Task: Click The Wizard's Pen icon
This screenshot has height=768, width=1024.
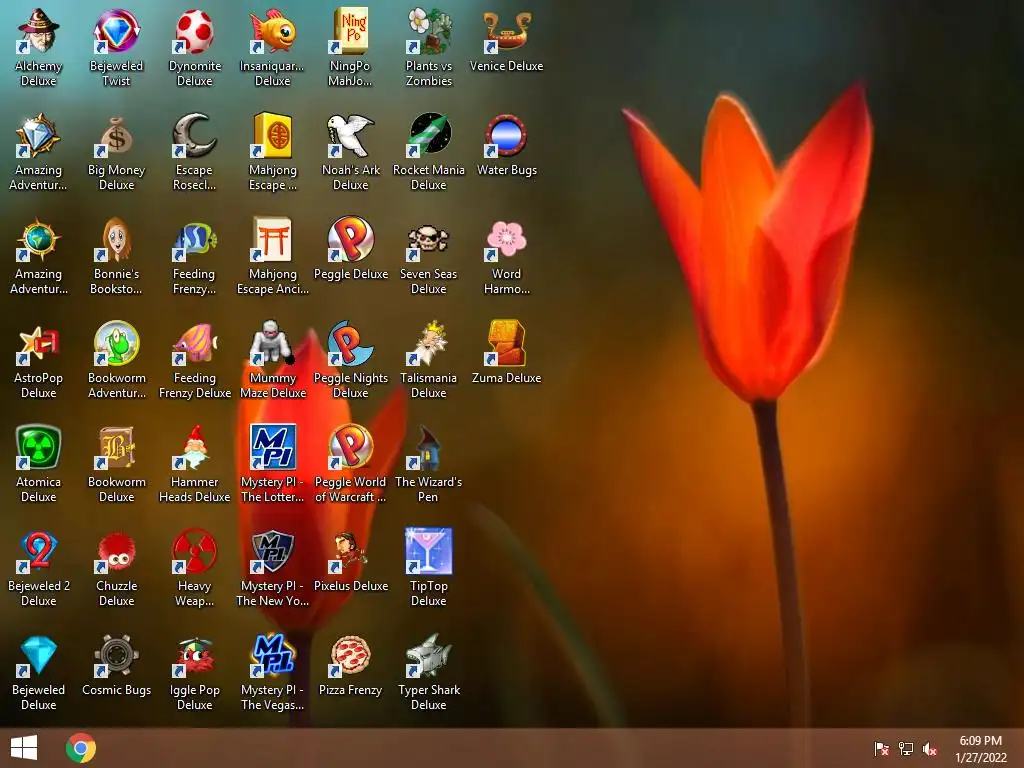Action: (428, 447)
